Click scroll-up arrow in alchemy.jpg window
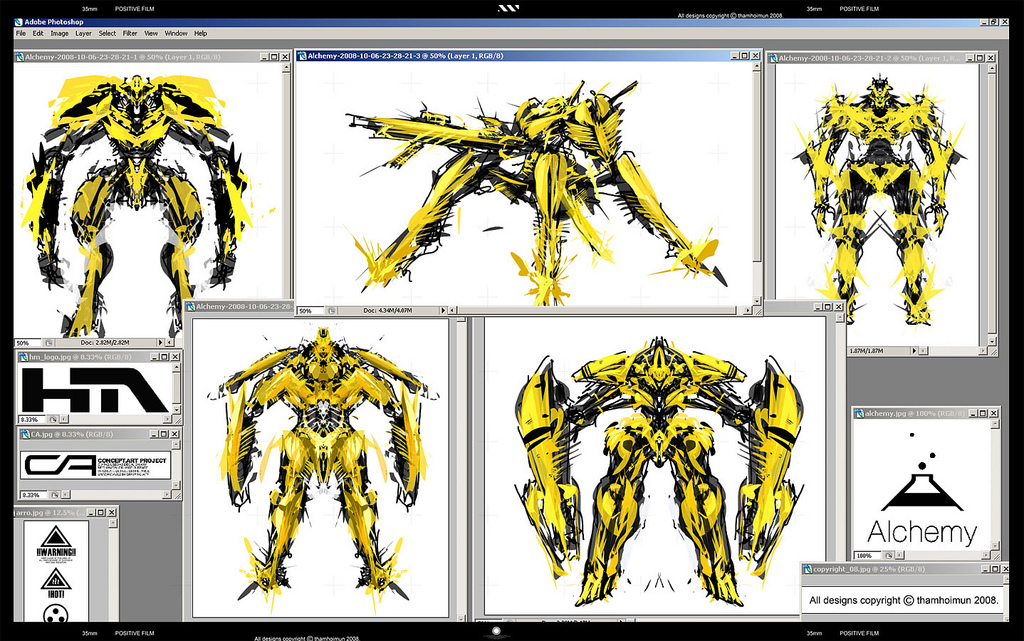This screenshot has width=1024, height=641. [x=995, y=424]
